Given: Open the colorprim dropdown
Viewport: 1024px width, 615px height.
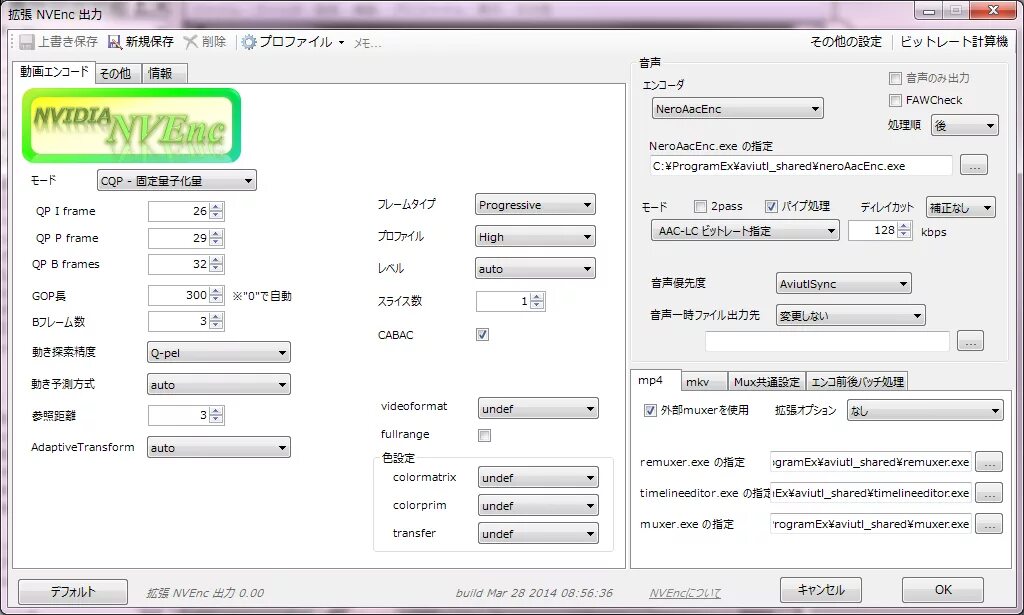Looking at the screenshot, I should click(x=538, y=506).
